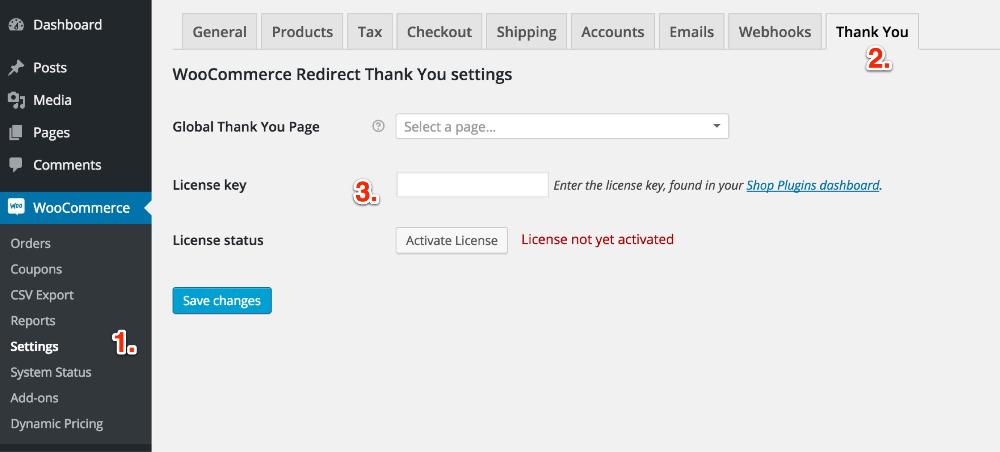Open the Checkout tab
The height and width of the screenshot is (452, 1000).
tap(439, 32)
